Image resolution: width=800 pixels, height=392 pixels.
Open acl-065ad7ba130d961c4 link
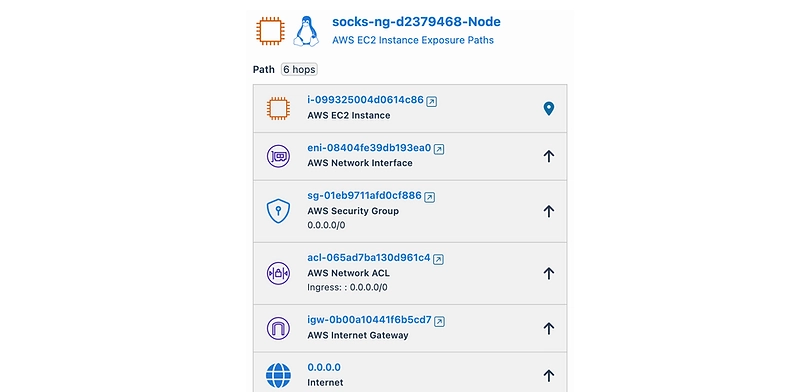(x=369, y=257)
